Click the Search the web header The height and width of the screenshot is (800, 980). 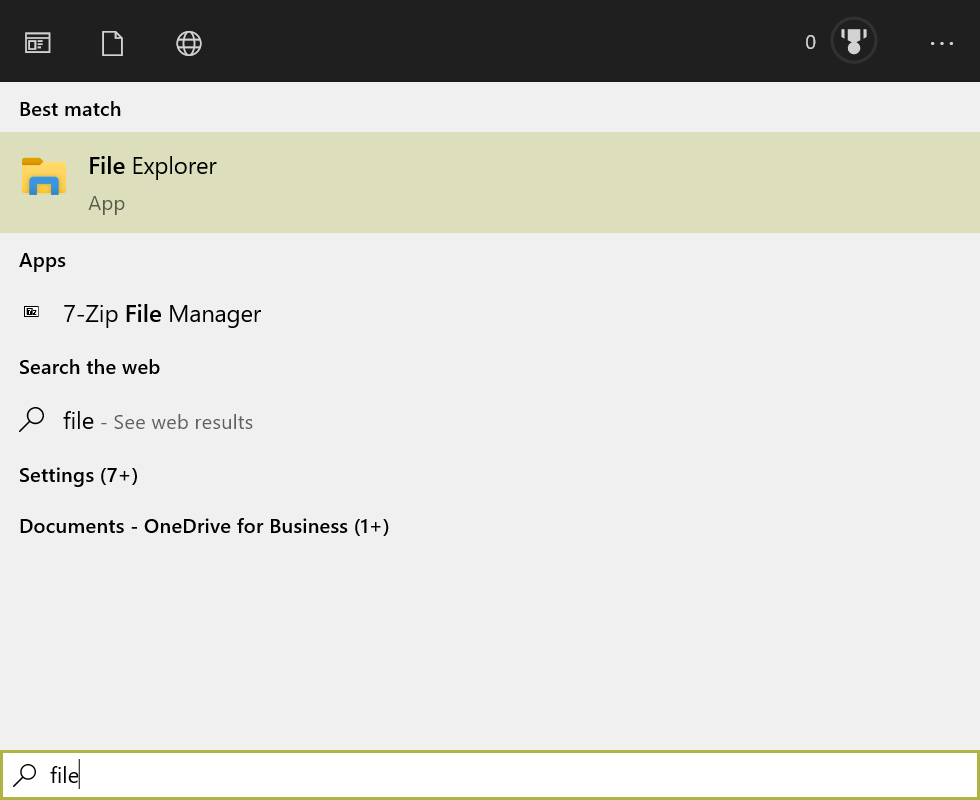point(89,368)
